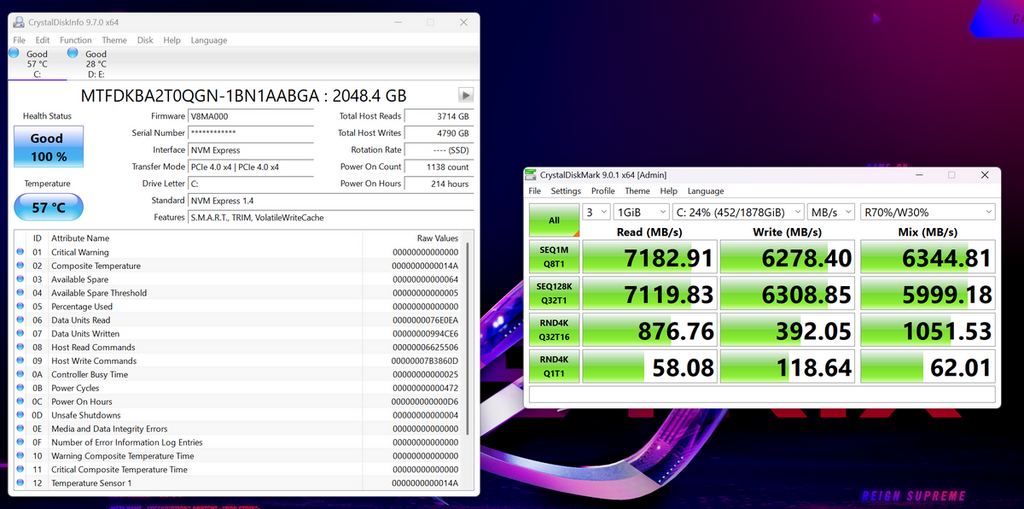Open the test size dropdown showing 1GiB
Screen dimensions: 1024x509
[x=641, y=212]
